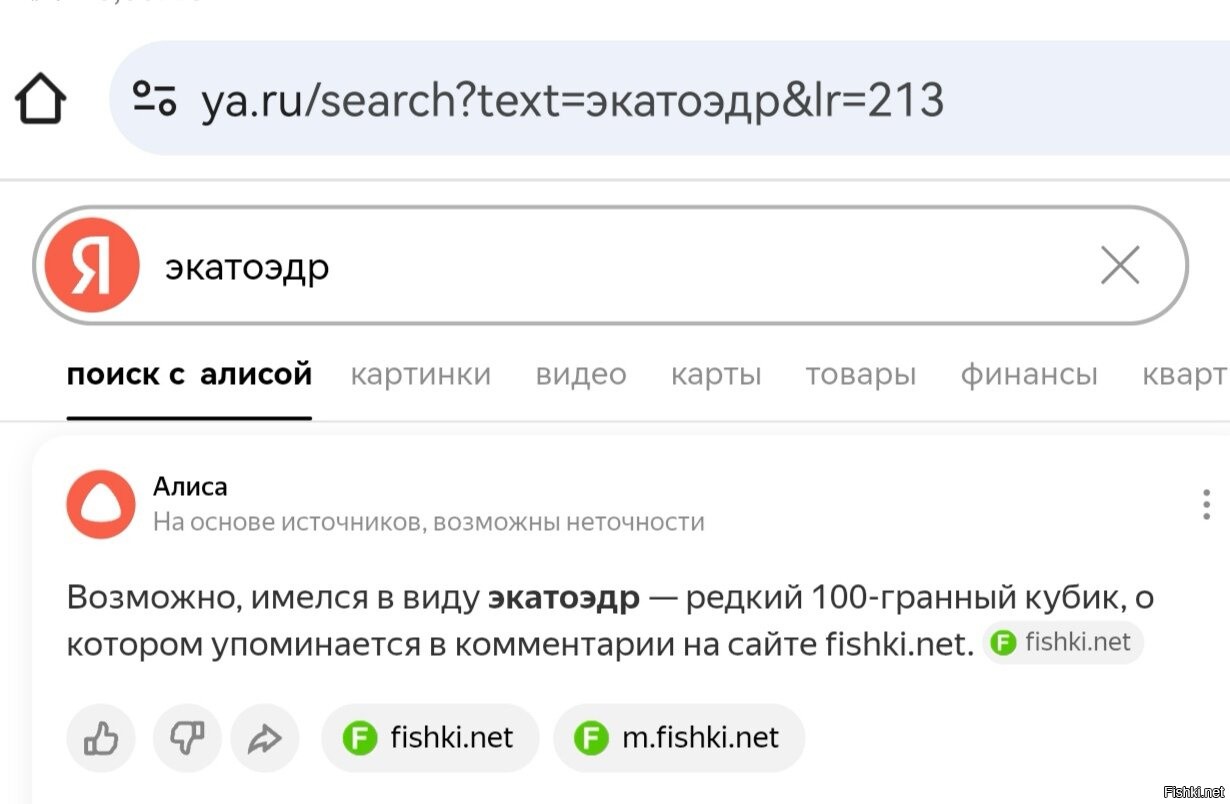Select the товары tab
Viewport: 1230px width, 804px height.
[861, 375]
